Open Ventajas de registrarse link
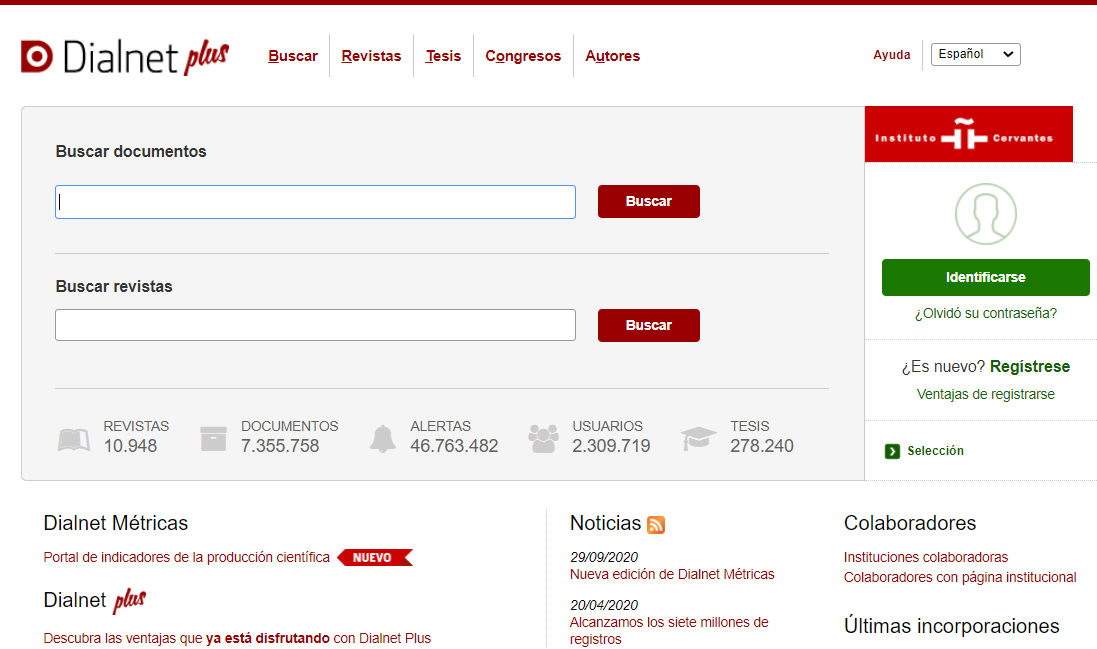 pos(985,394)
